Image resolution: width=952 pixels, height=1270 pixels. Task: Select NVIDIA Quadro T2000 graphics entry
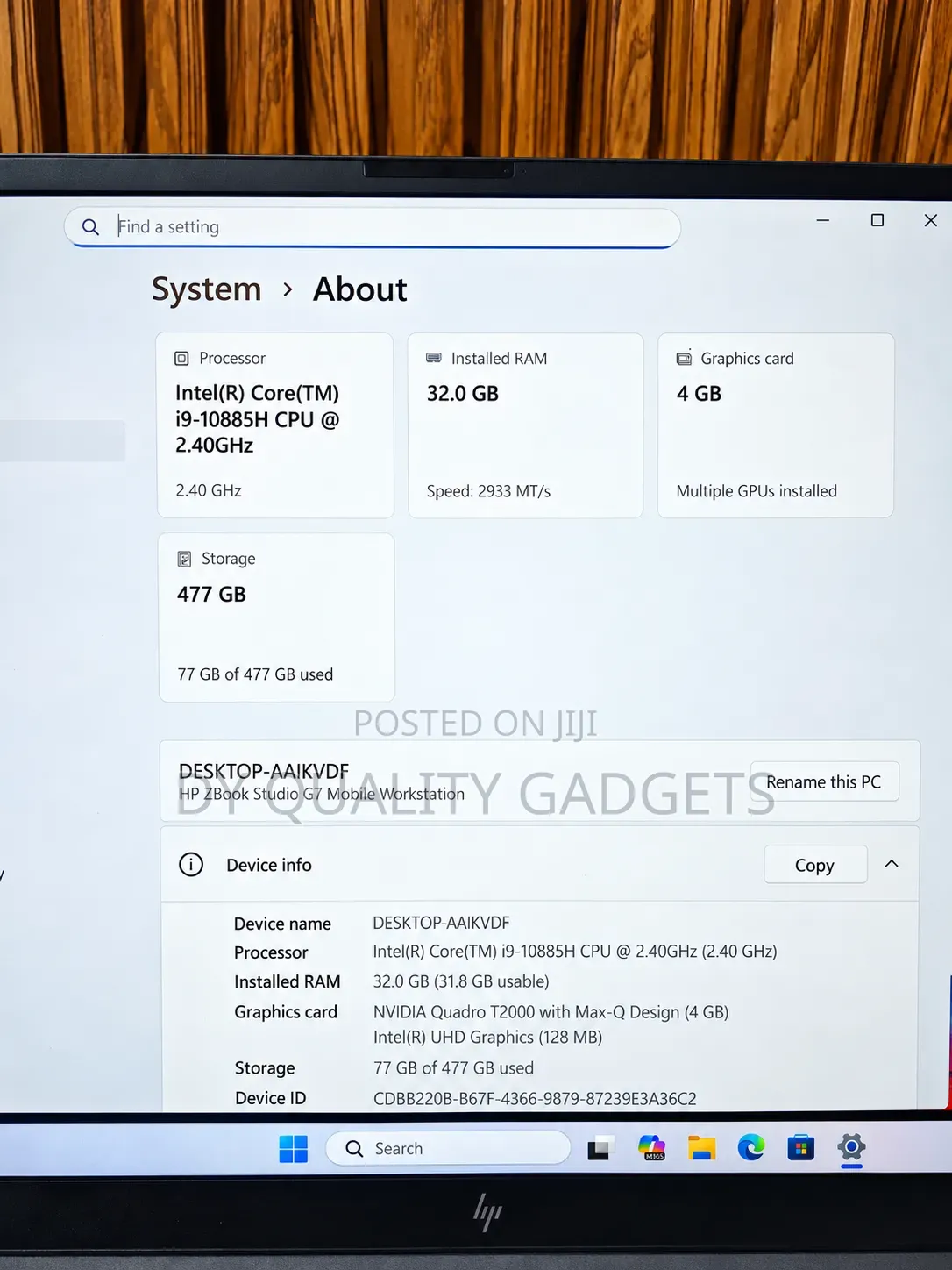pyautogui.click(x=551, y=1012)
